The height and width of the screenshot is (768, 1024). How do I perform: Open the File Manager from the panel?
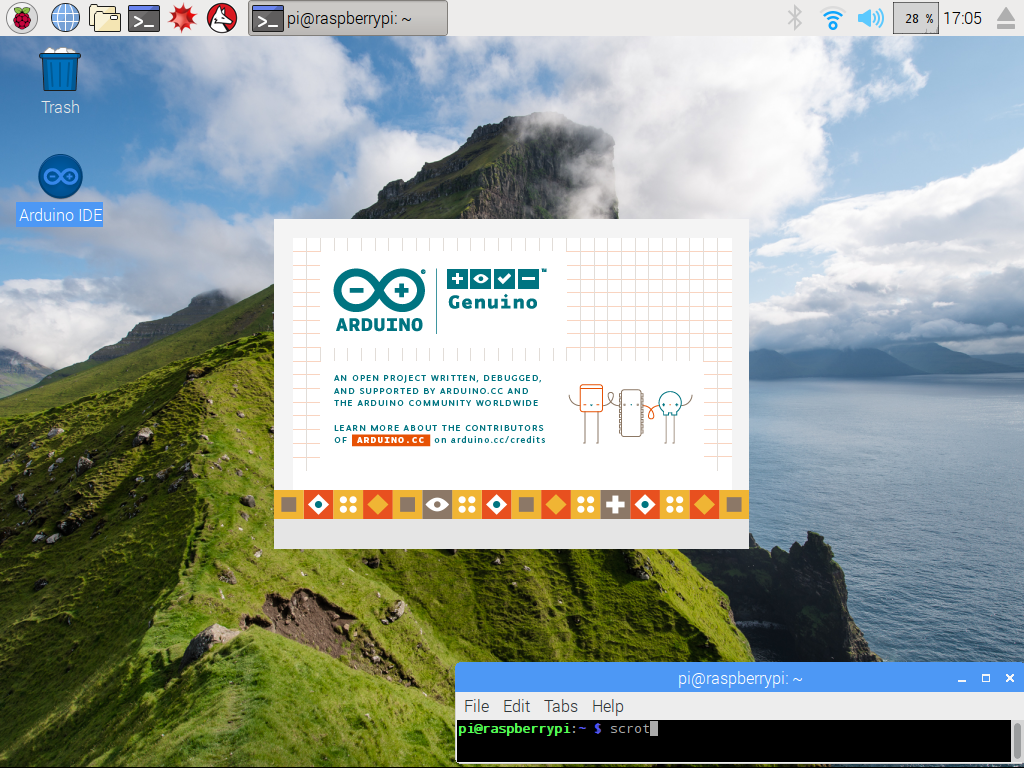click(105, 17)
